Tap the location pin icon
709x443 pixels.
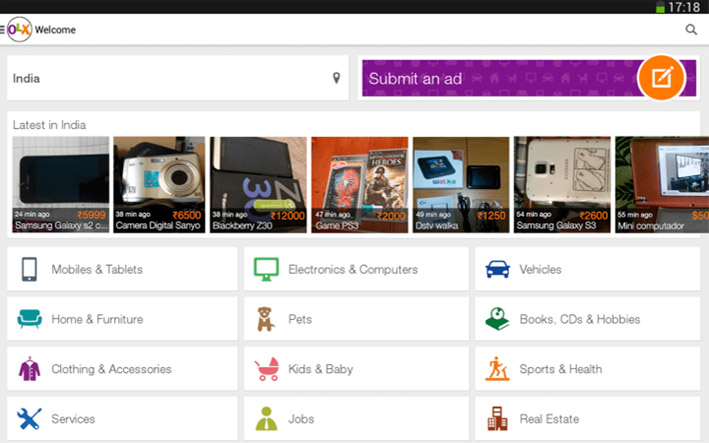(x=336, y=78)
